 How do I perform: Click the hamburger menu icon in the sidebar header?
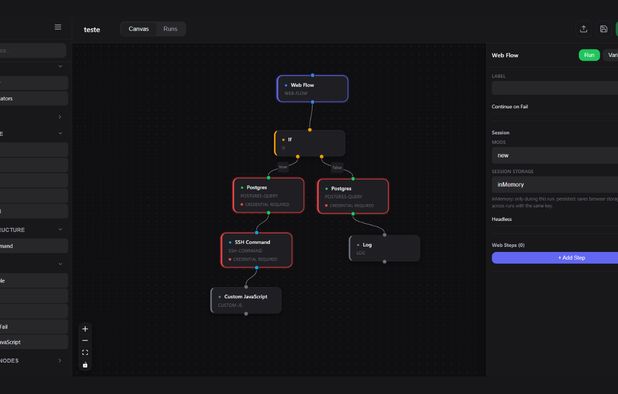(x=58, y=27)
